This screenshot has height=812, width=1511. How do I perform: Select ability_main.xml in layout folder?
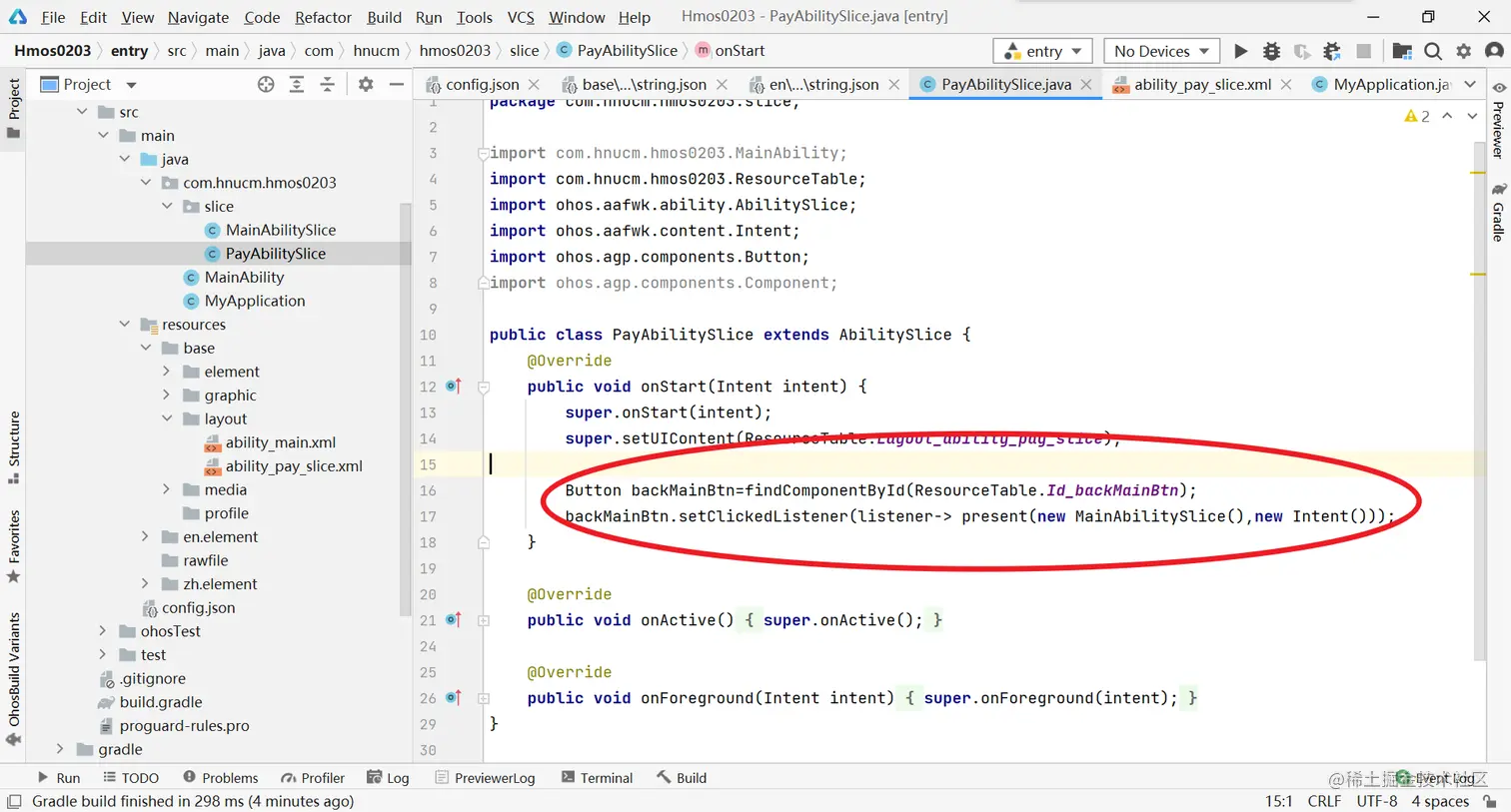[280, 442]
